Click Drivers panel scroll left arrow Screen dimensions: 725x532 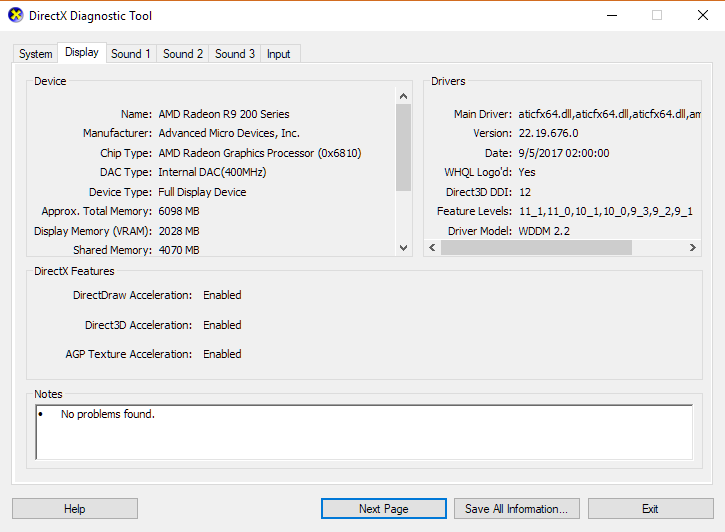click(432, 247)
